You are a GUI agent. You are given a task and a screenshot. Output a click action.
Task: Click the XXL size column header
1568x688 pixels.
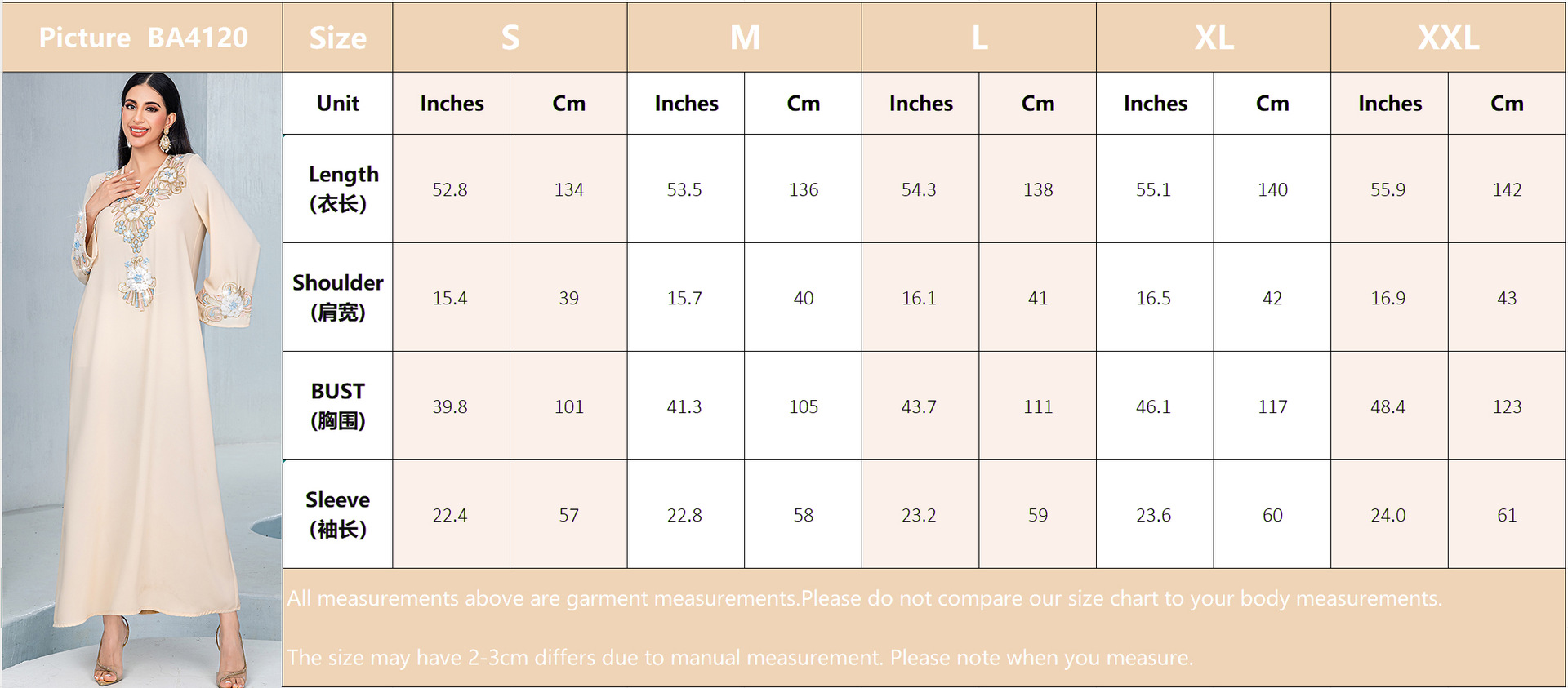tap(1448, 38)
